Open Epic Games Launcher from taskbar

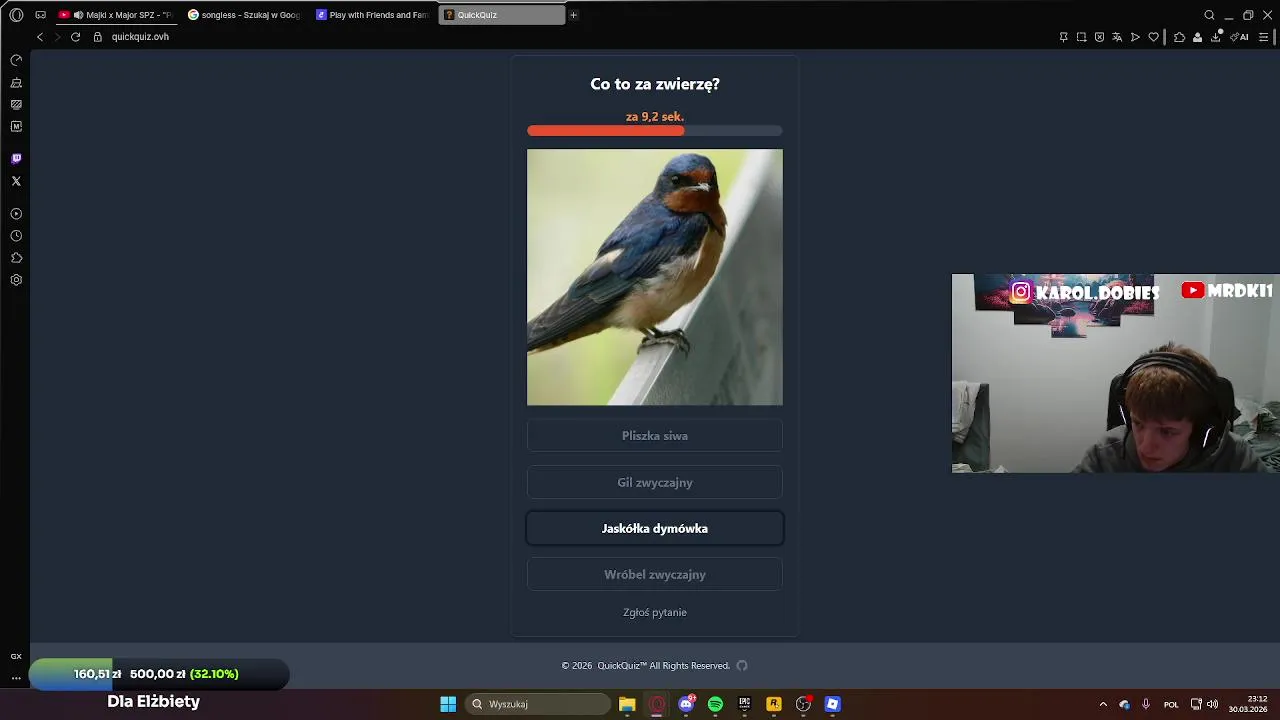coord(744,704)
